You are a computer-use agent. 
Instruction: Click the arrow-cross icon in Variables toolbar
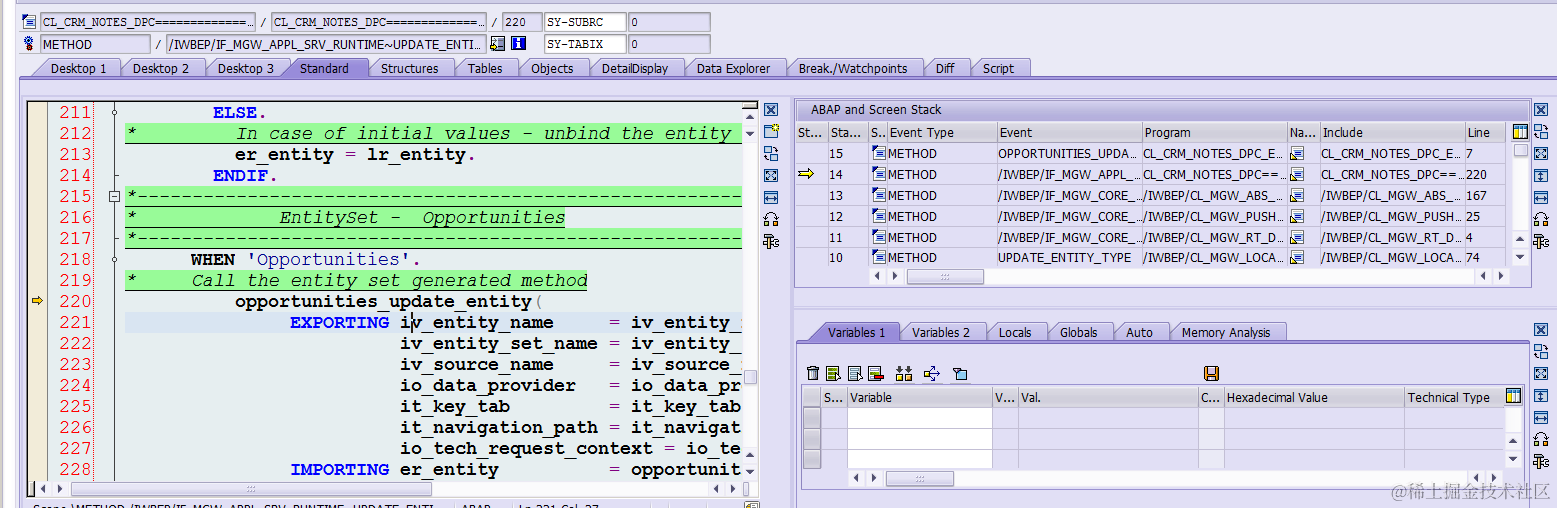[932, 373]
